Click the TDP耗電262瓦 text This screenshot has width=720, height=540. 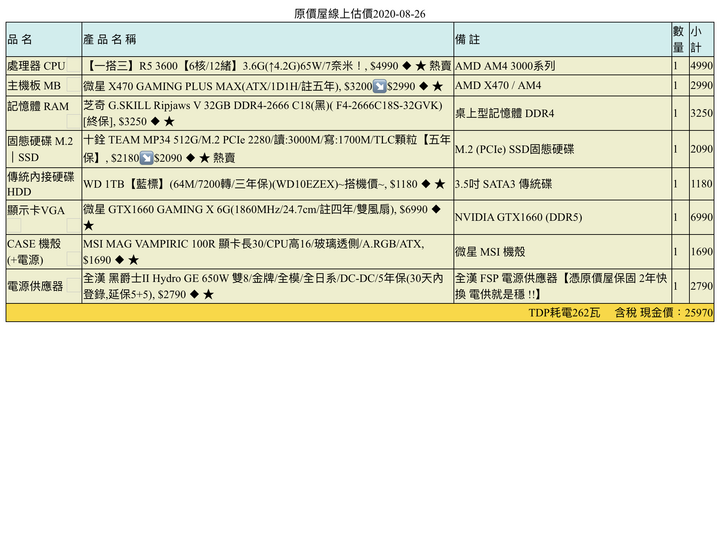[564, 313]
